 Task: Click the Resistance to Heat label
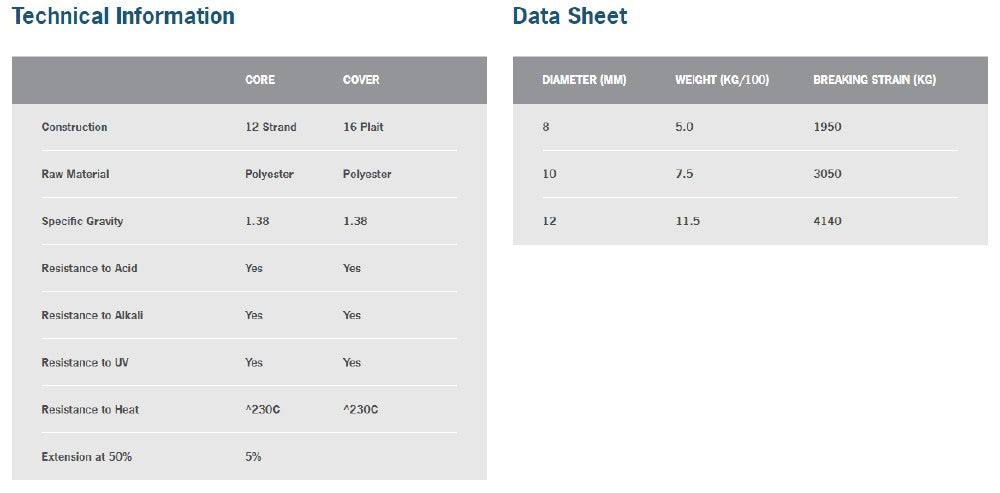[90, 409]
